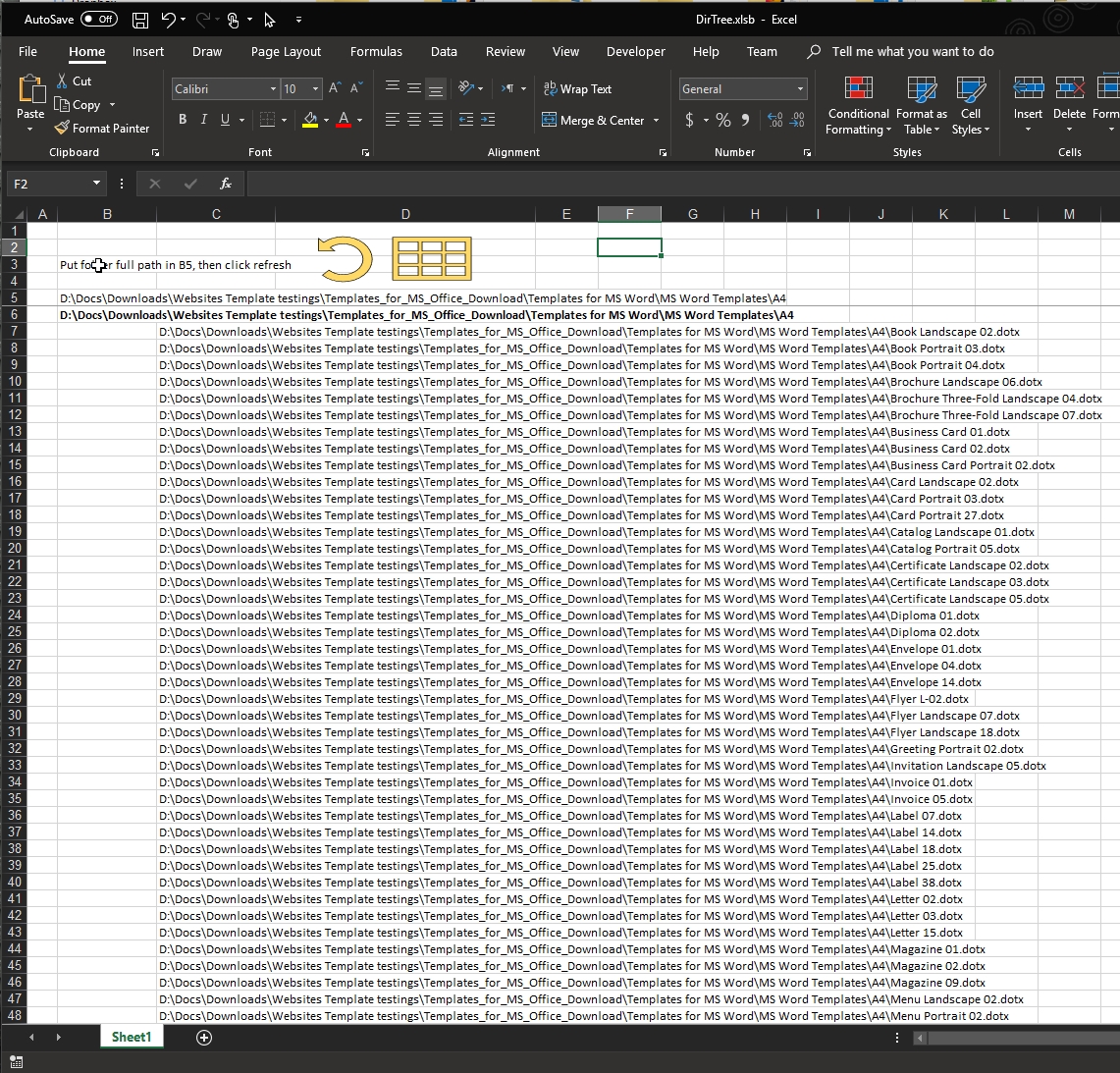
Task: Toggle Wrap Text
Action: pos(577,89)
